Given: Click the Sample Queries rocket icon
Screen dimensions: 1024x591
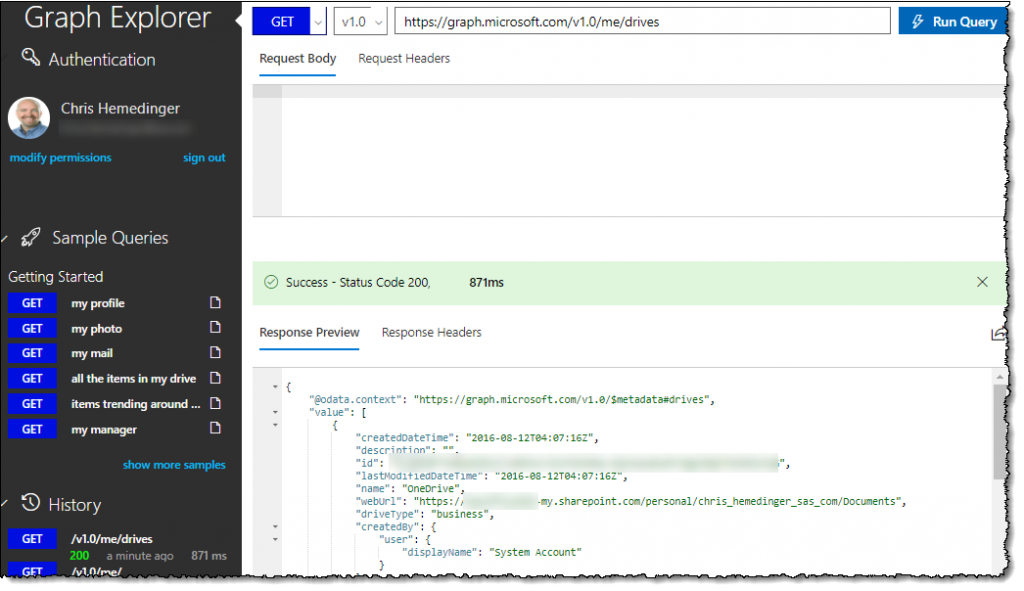Looking at the screenshot, I should click(30, 238).
